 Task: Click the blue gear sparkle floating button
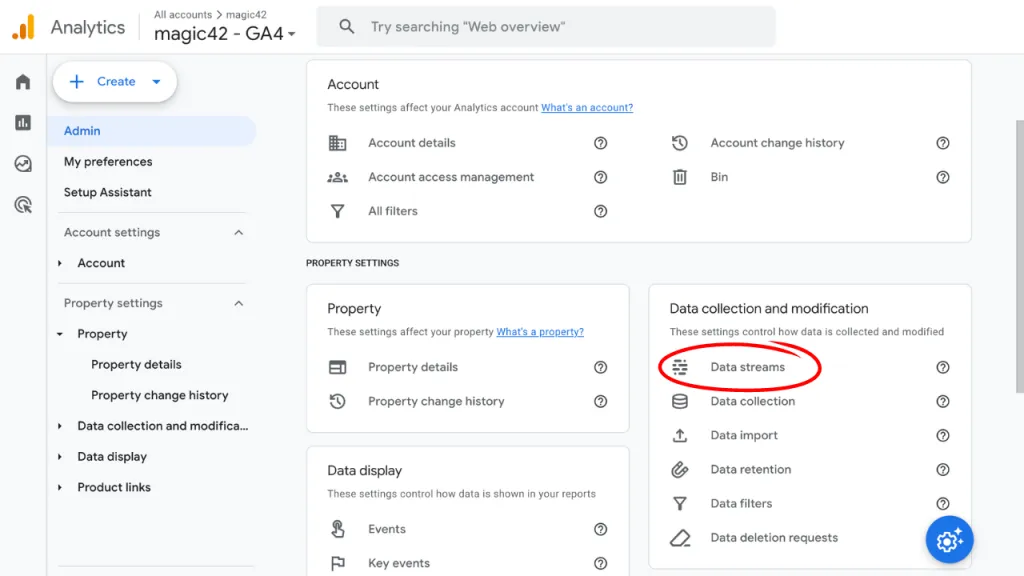click(x=949, y=539)
